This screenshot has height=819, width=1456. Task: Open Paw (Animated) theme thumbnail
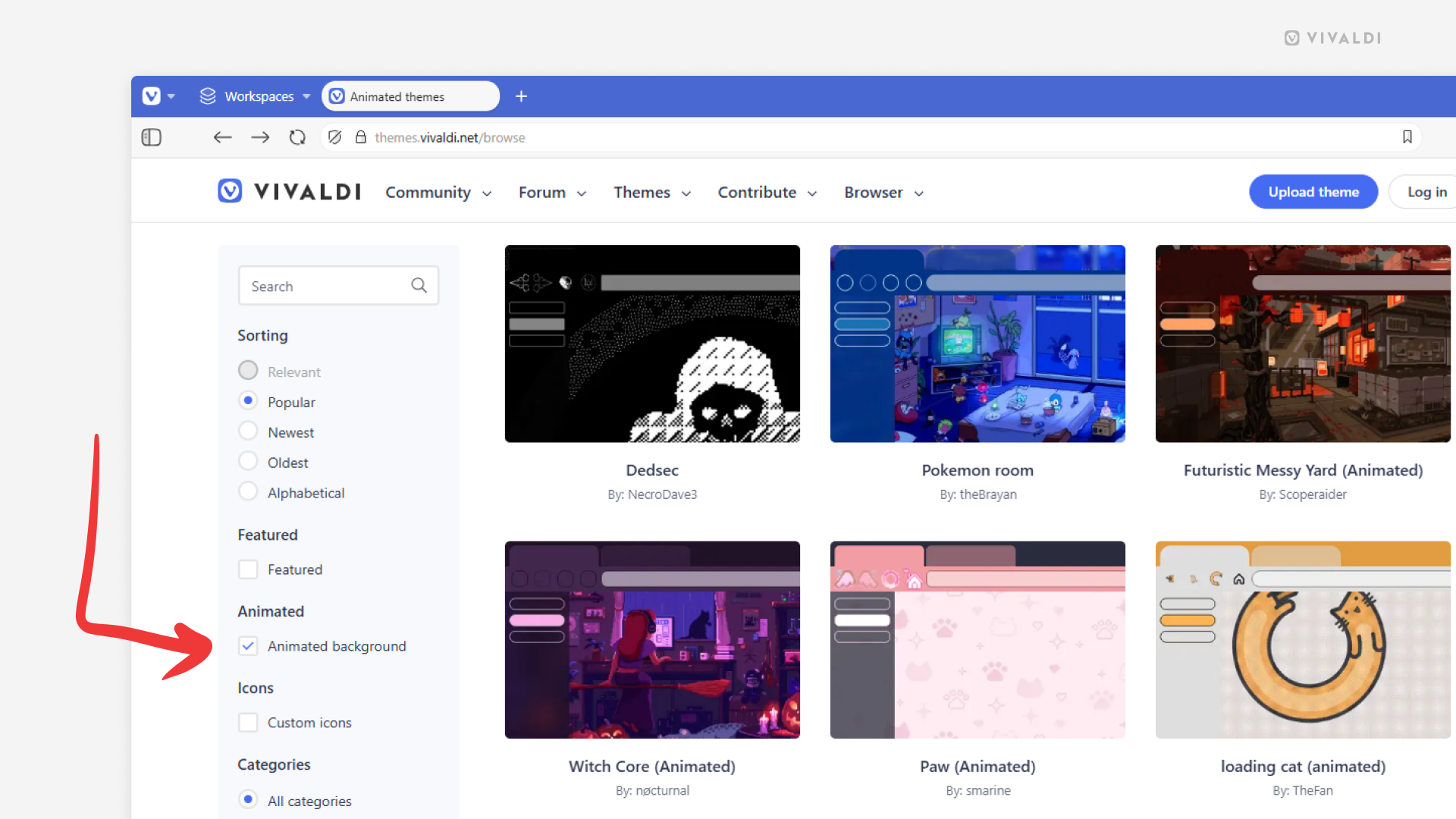click(977, 639)
